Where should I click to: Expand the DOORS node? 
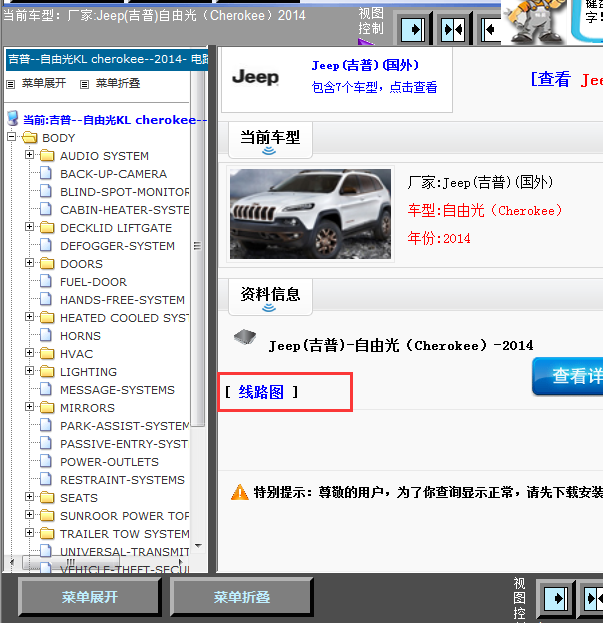29,263
